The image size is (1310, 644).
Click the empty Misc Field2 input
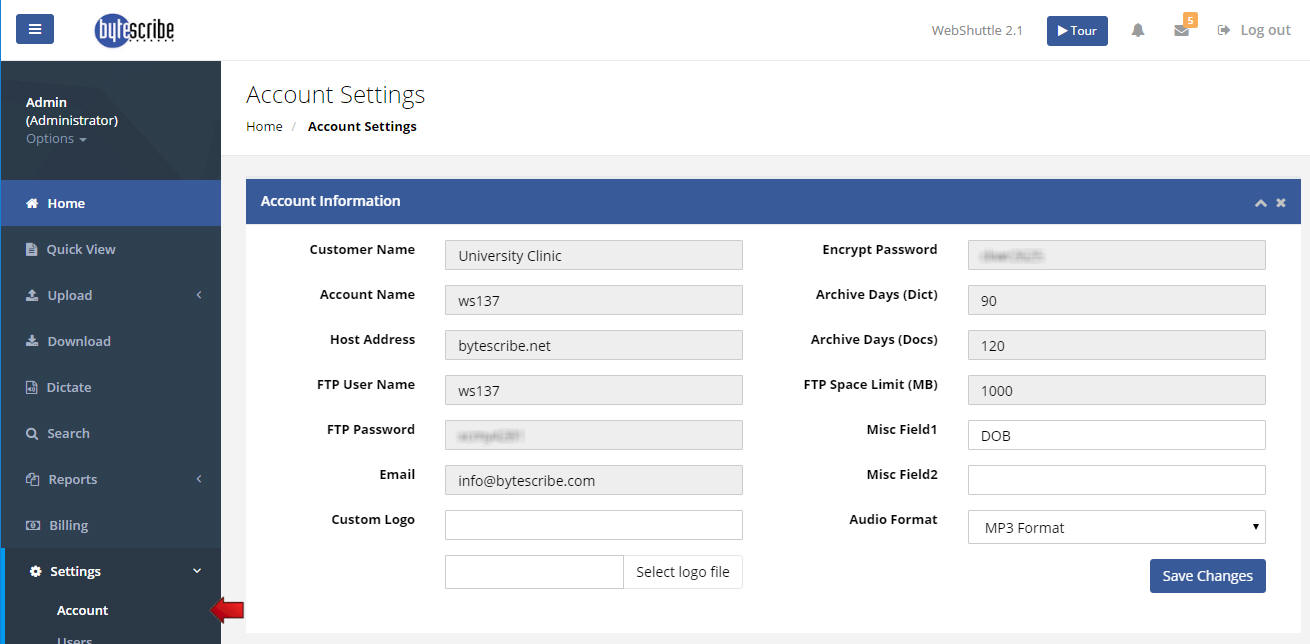[1117, 480]
